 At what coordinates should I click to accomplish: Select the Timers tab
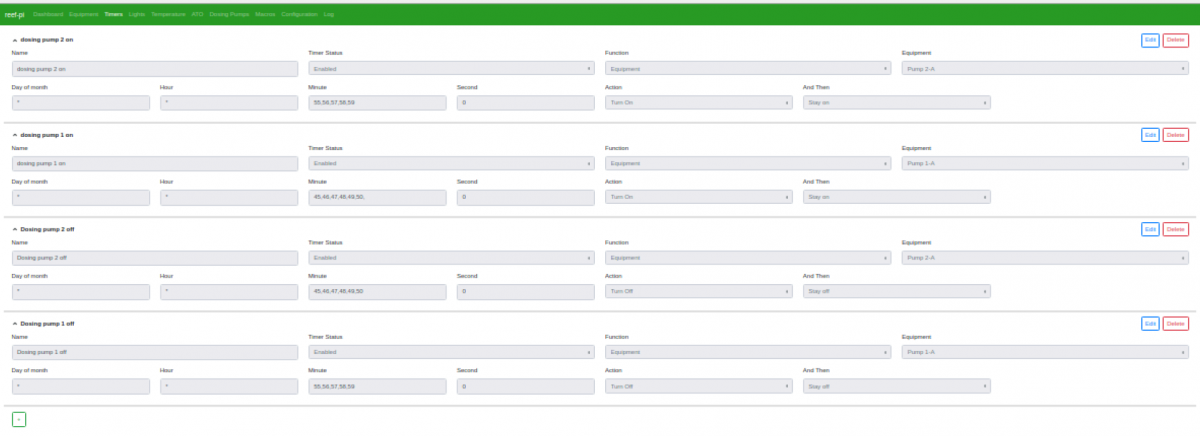[114, 15]
